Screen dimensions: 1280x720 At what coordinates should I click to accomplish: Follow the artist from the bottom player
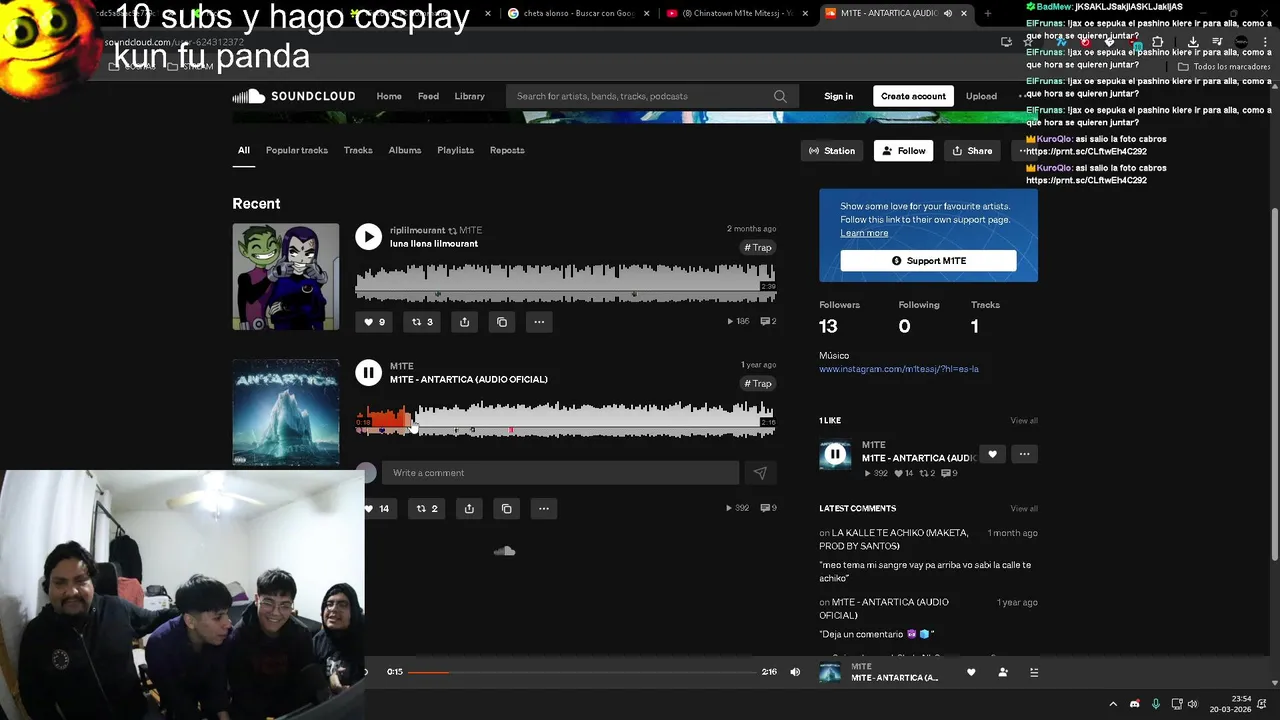pos(1003,672)
